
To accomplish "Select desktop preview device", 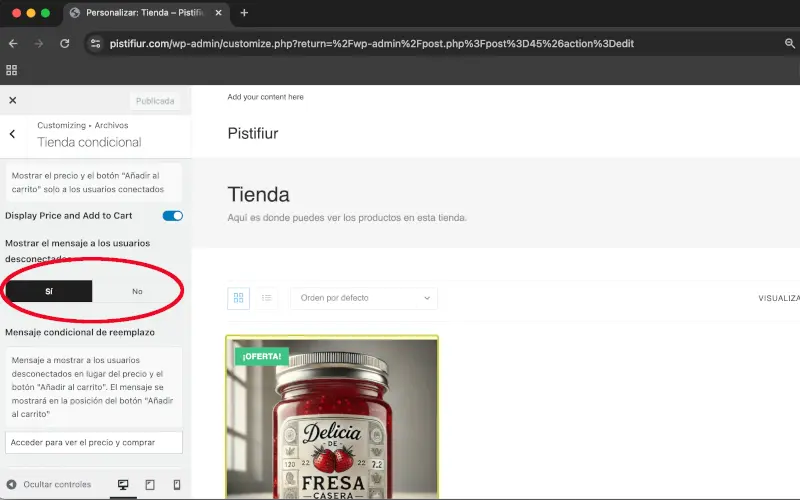I will [x=123, y=485].
